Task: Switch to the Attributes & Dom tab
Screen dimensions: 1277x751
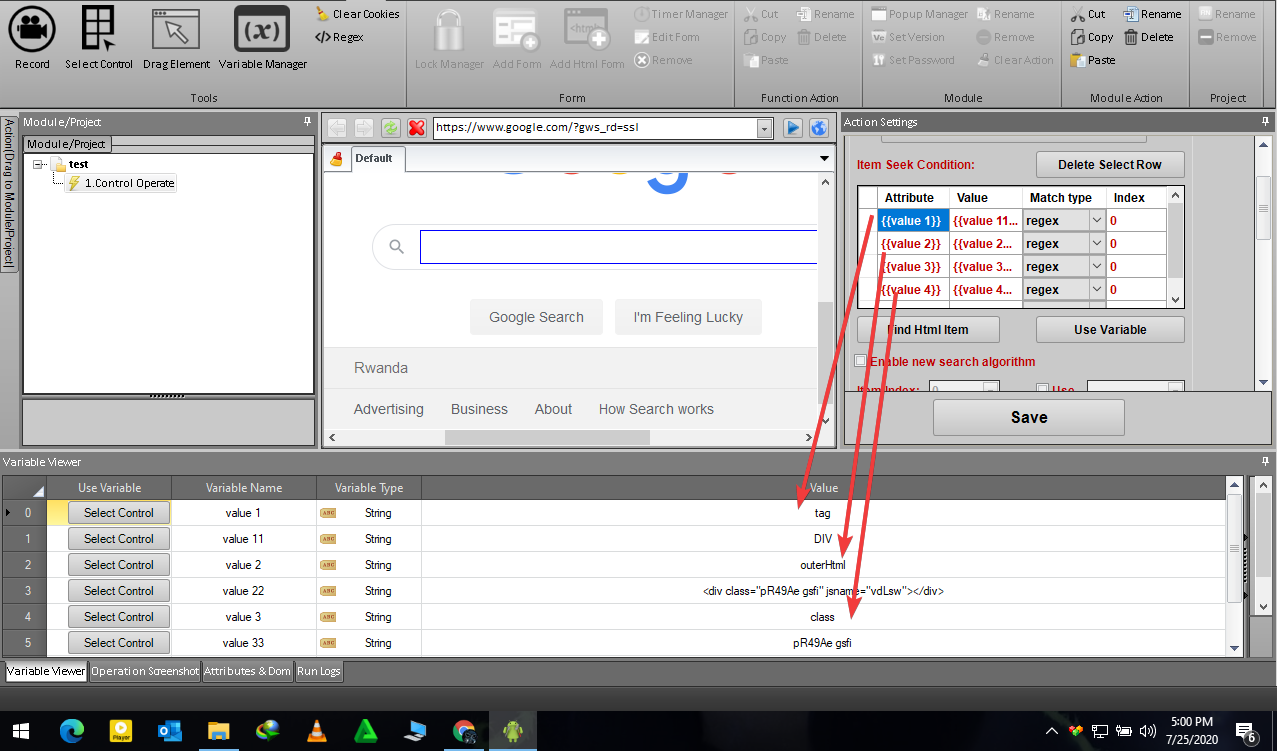Action: coord(247,671)
